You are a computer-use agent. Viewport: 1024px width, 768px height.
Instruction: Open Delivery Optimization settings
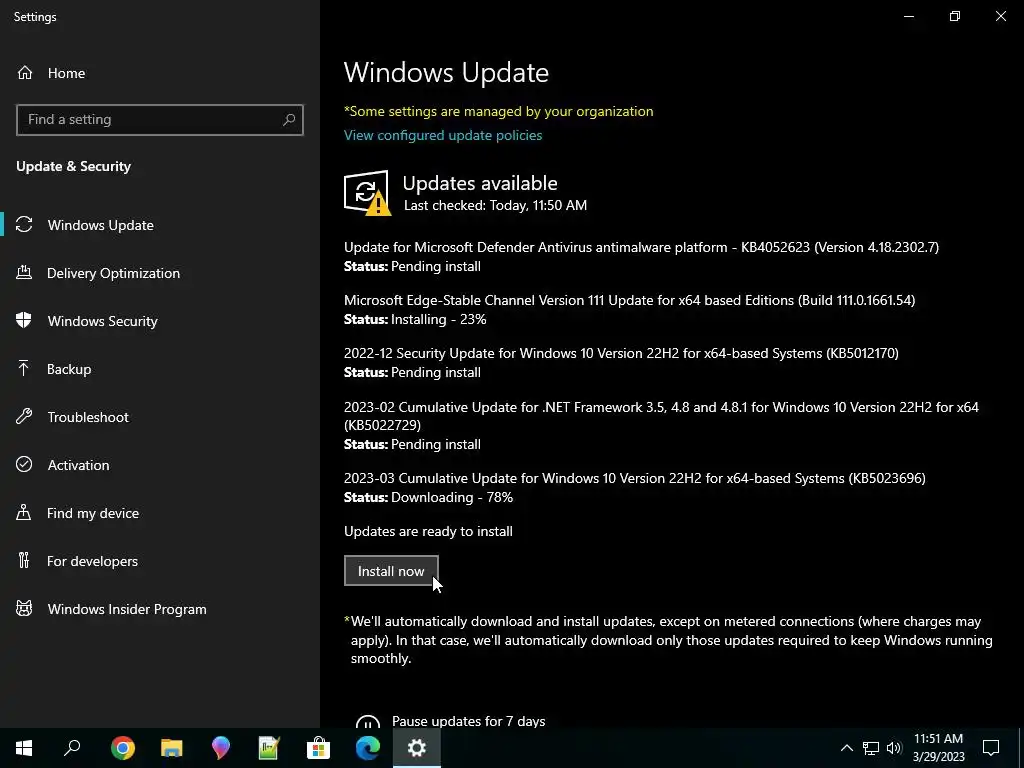(x=113, y=273)
